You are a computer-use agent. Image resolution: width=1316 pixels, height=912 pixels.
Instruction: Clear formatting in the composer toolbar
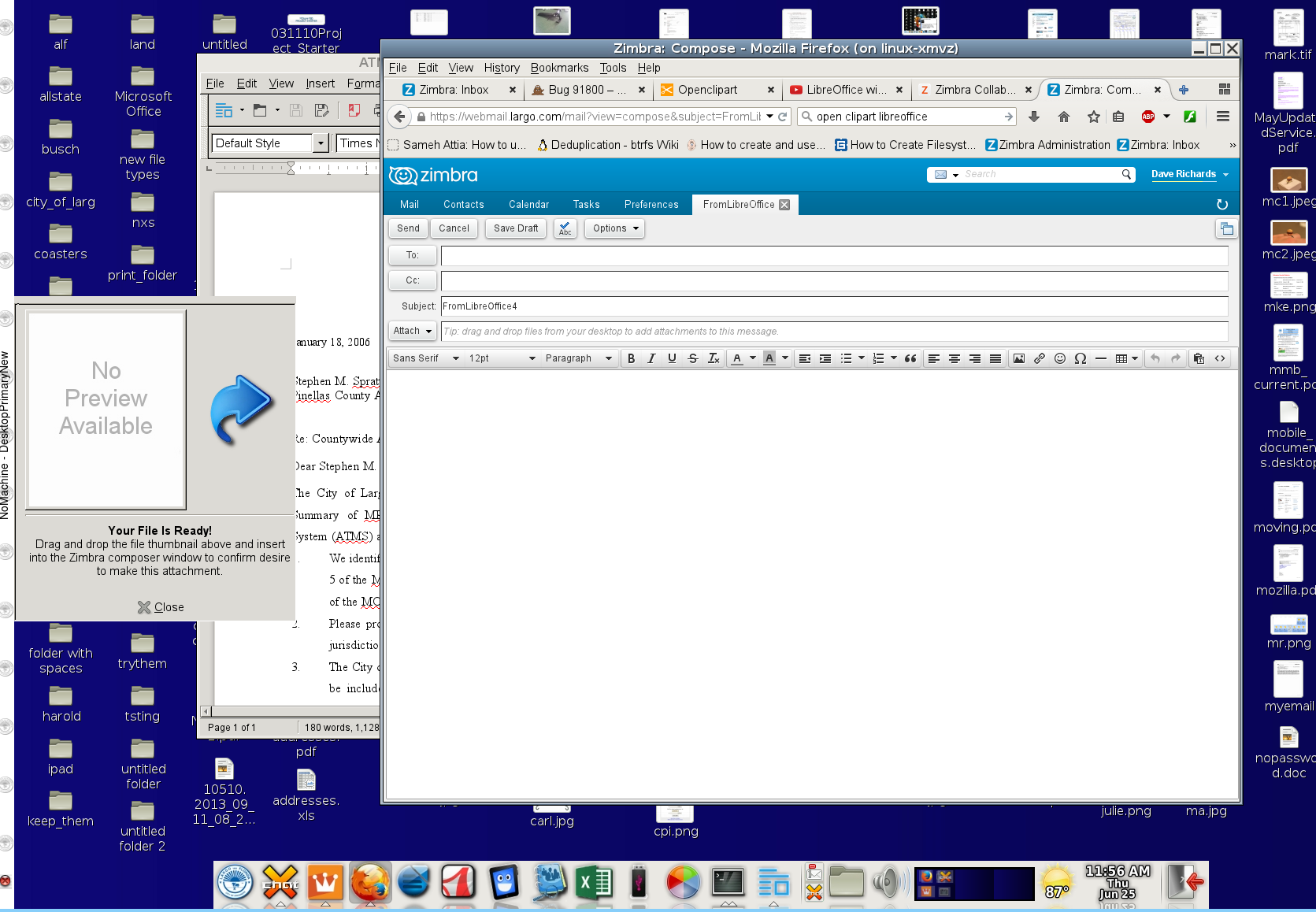(714, 358)
